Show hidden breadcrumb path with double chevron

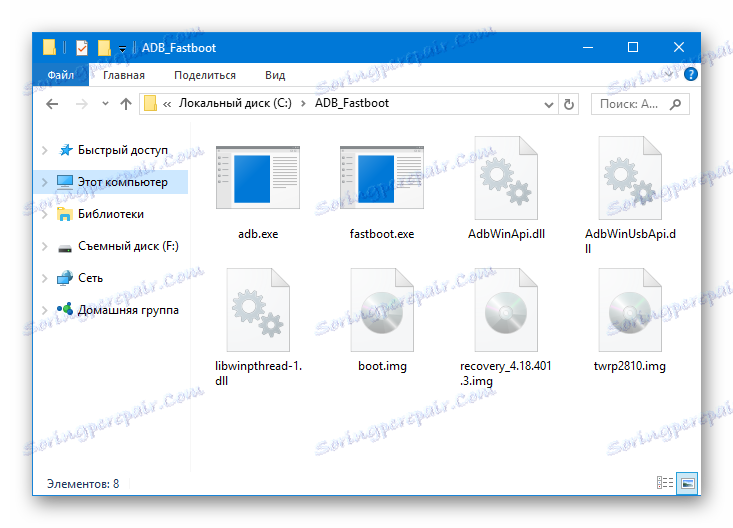167,104
